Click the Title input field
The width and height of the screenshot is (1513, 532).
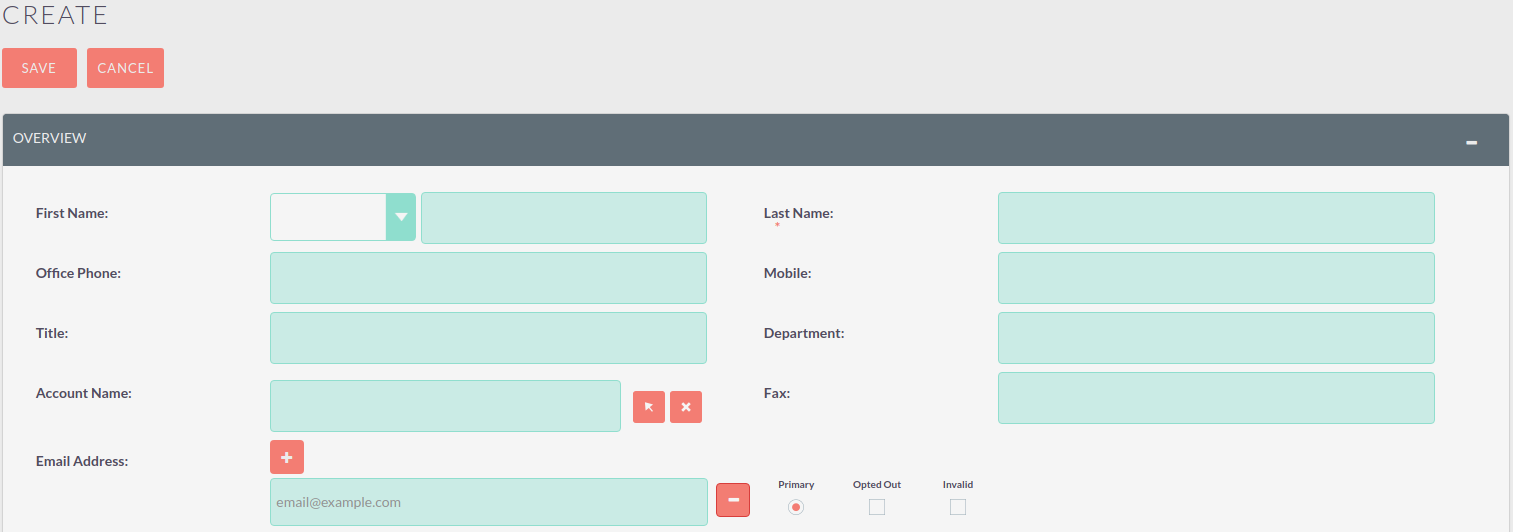coord(488,338)
